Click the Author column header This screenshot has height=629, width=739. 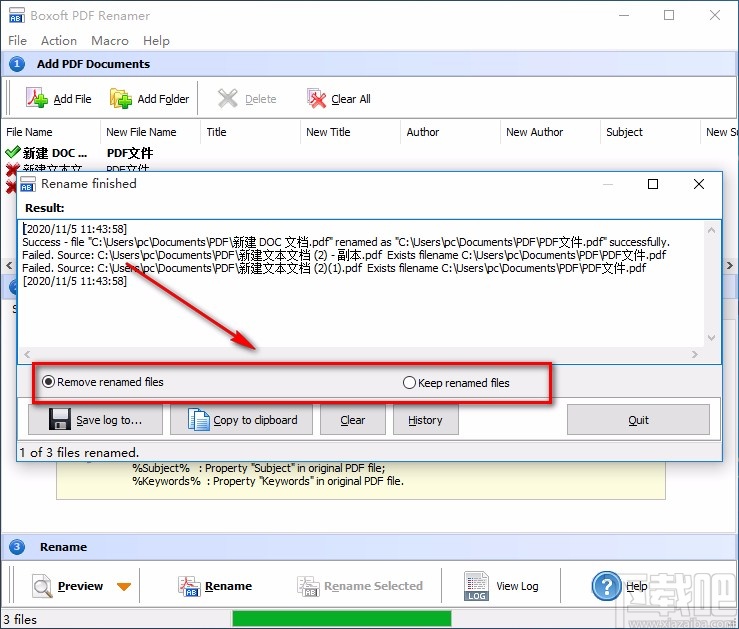450,132
